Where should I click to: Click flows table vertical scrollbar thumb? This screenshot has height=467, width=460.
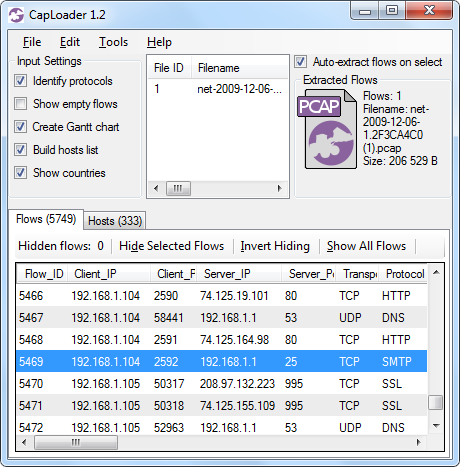click(436, 402)
